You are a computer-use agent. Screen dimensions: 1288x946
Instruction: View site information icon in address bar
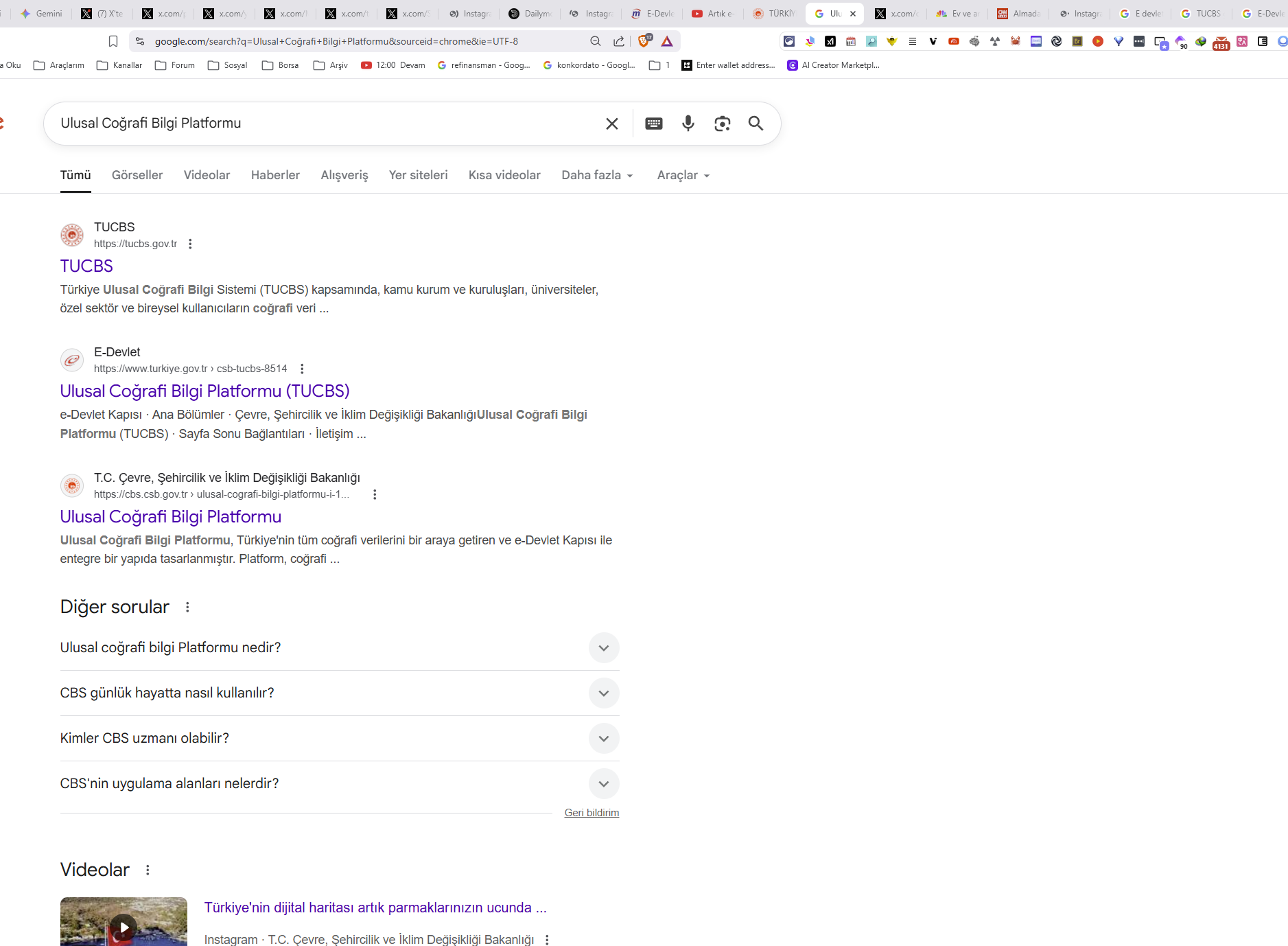tap(140, 41)
